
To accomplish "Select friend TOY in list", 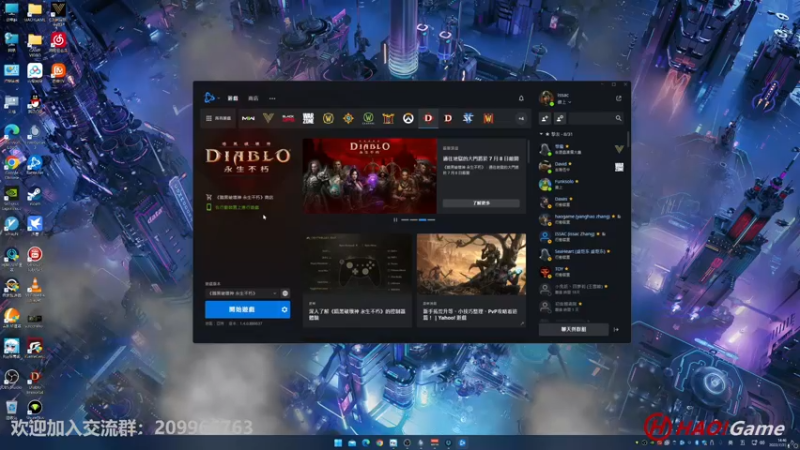I will click(581, 271).
